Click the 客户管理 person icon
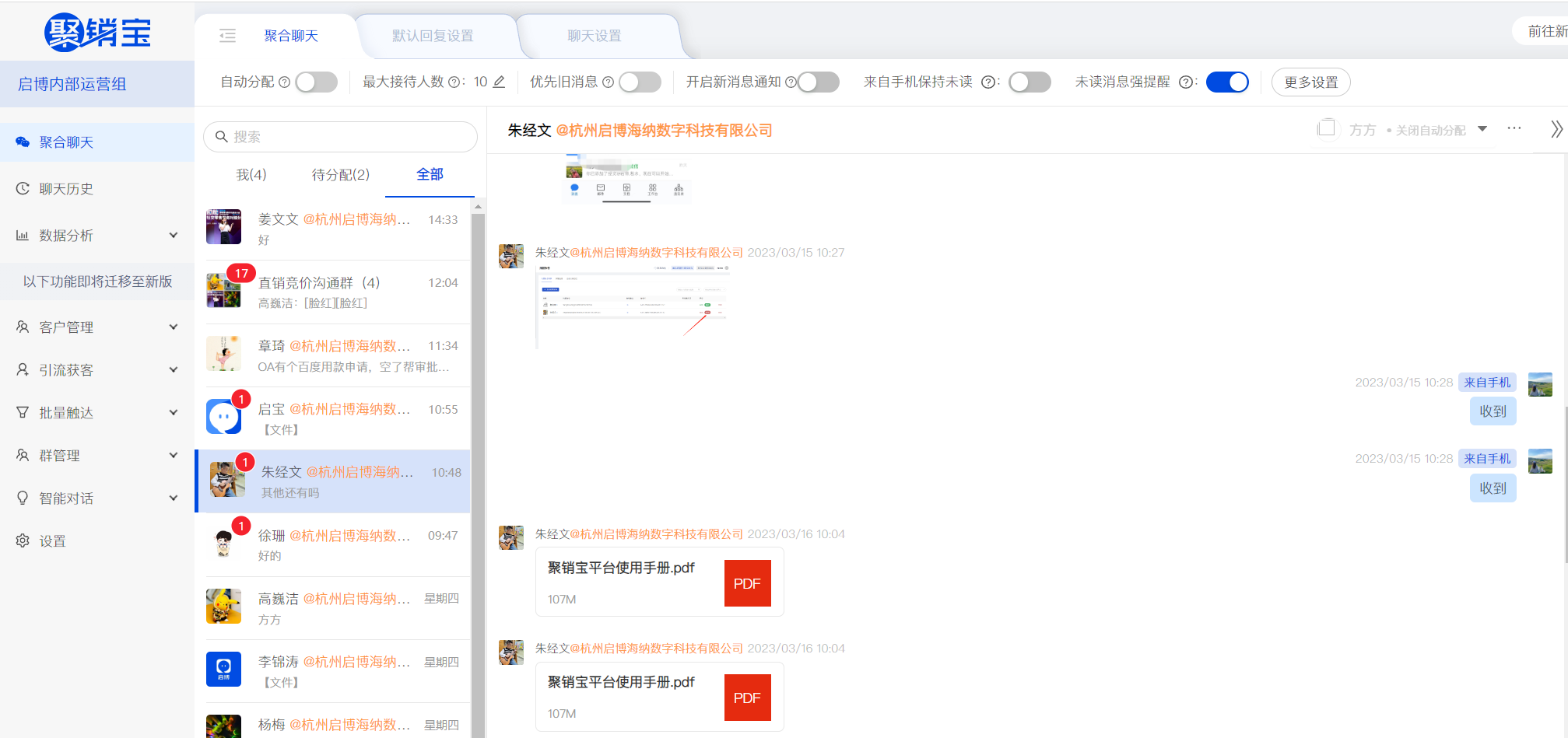The width and height of the screenshot is (1568, 738). coord(23,327)
